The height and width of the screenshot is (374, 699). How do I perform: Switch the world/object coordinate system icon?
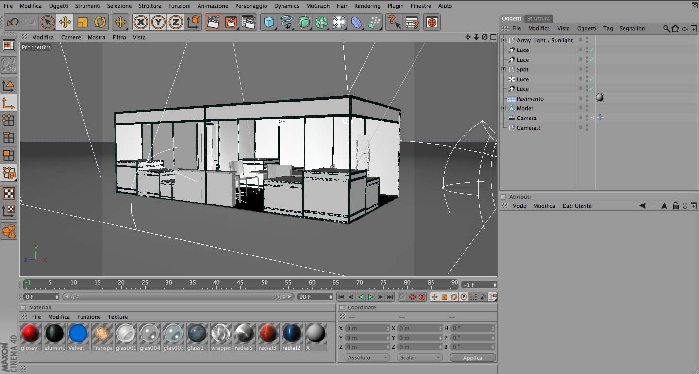click(x=193, y=22)
